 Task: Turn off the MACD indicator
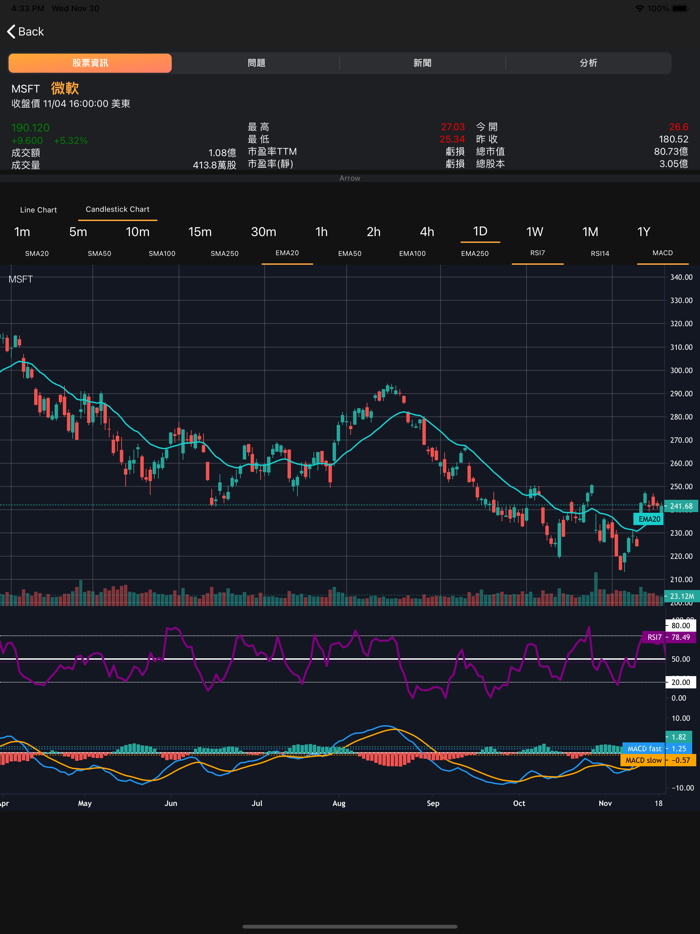pos(662,253)
